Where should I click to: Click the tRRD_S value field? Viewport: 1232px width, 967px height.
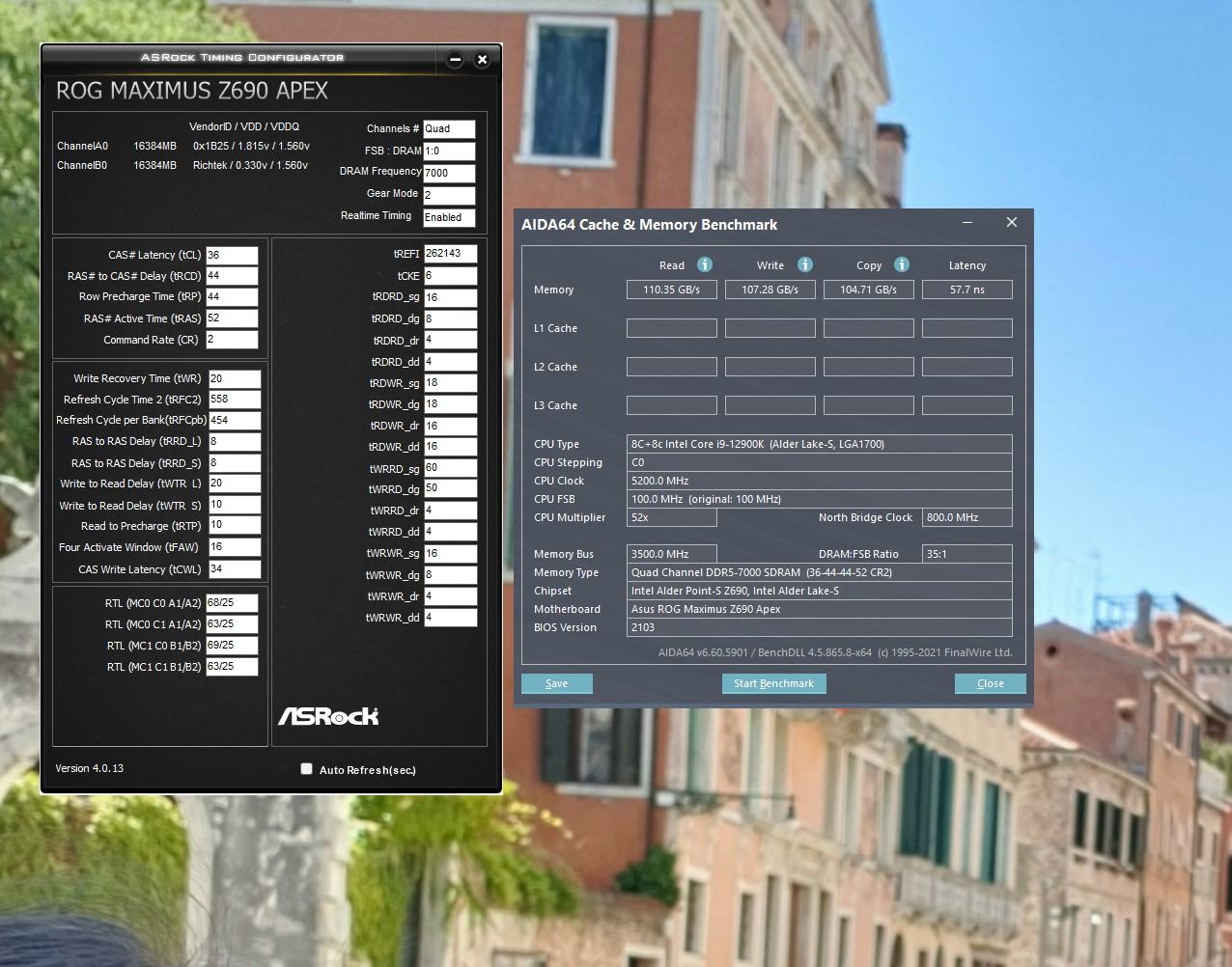235,463
